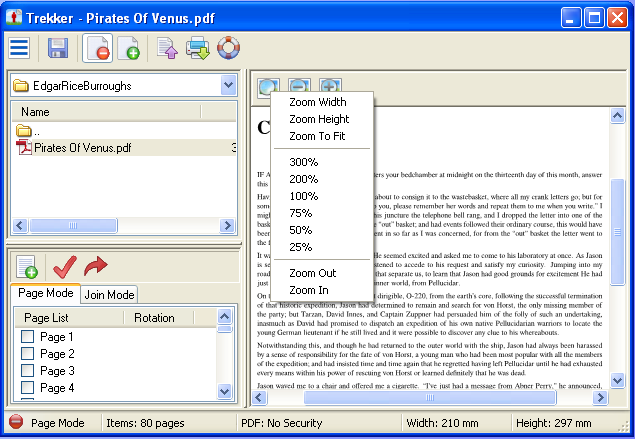Image resolution: width=635 pixels, height=439 pixels.
Task: Tick the Page 3 checkbox
Action: 28,371
